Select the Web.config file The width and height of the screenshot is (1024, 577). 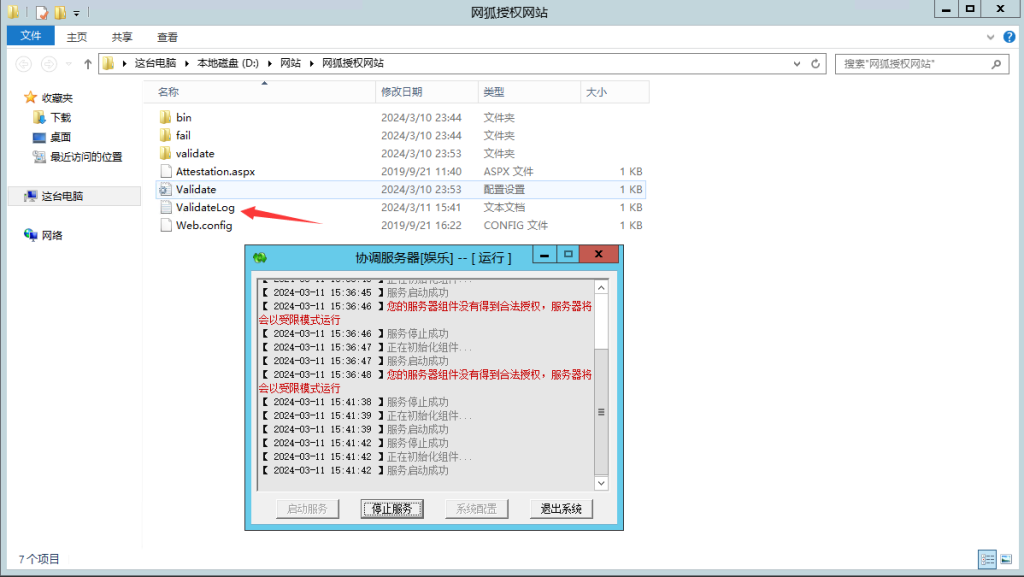coord(203,225)
